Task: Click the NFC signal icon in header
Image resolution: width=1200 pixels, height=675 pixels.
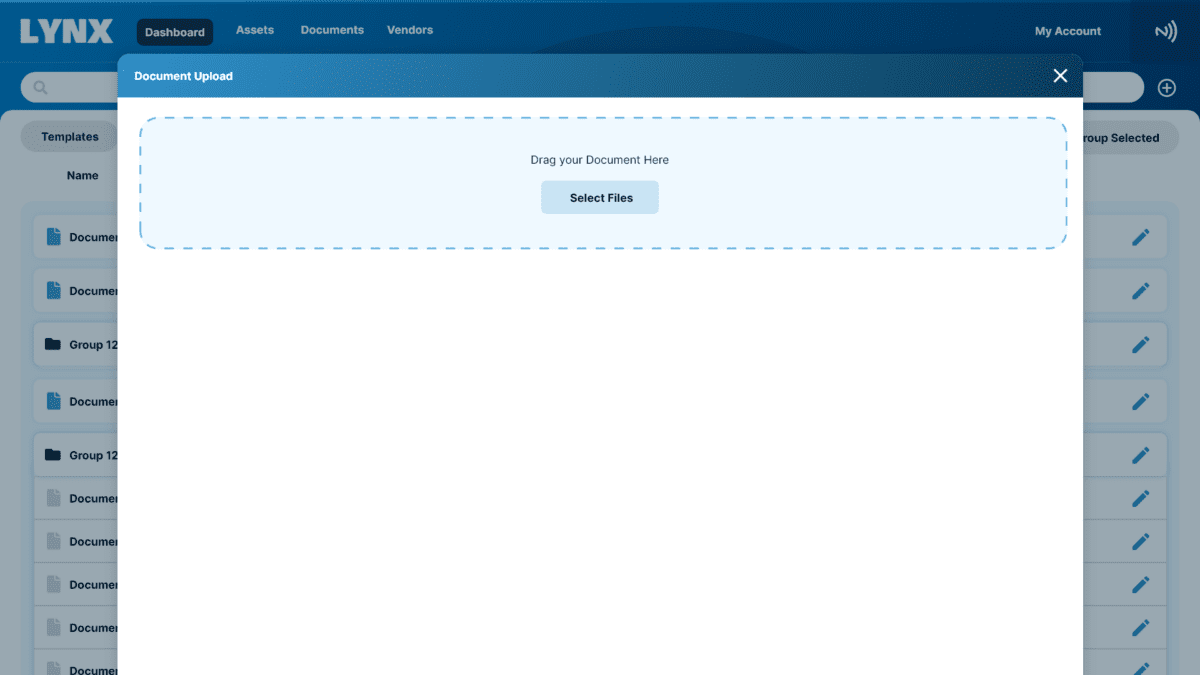Action: click(1165, 32)
